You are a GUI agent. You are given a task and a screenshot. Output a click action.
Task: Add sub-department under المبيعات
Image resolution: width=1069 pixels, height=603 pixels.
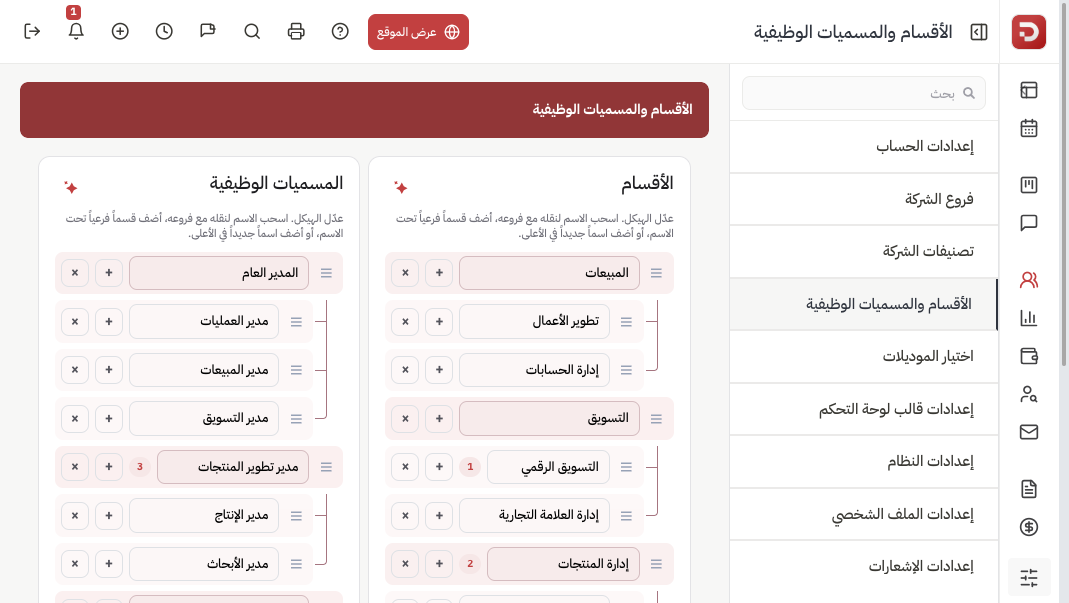(439, 273)
